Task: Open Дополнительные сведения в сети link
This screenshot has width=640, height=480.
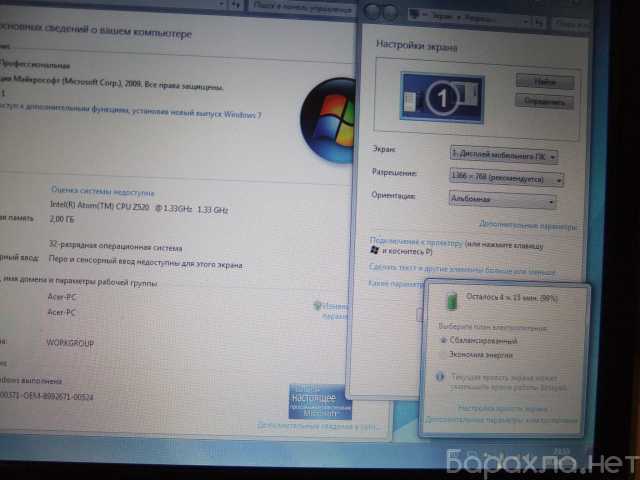Action: 318,426
